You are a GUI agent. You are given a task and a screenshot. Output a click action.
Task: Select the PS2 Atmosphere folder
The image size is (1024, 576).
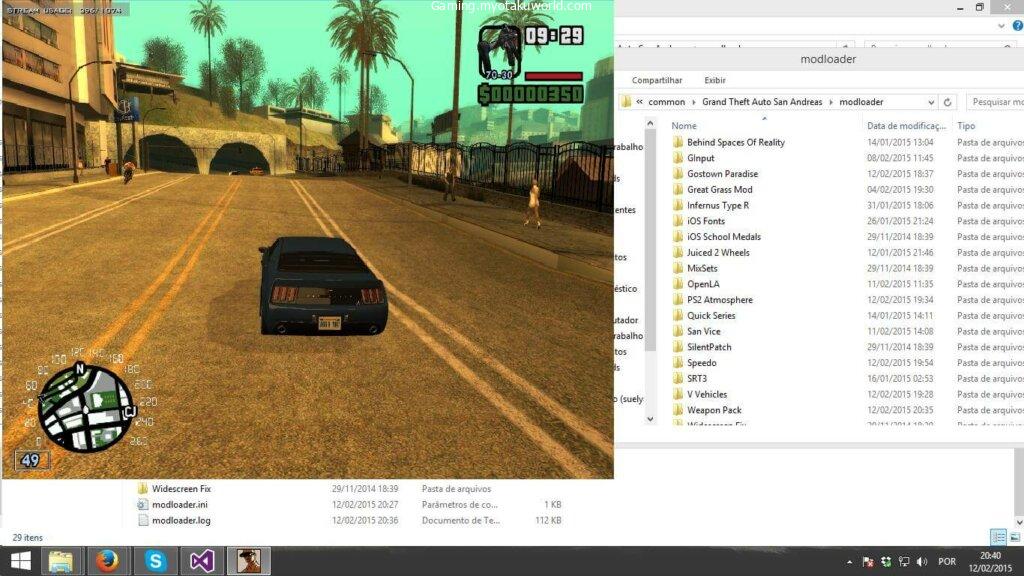tap(720, 300)
